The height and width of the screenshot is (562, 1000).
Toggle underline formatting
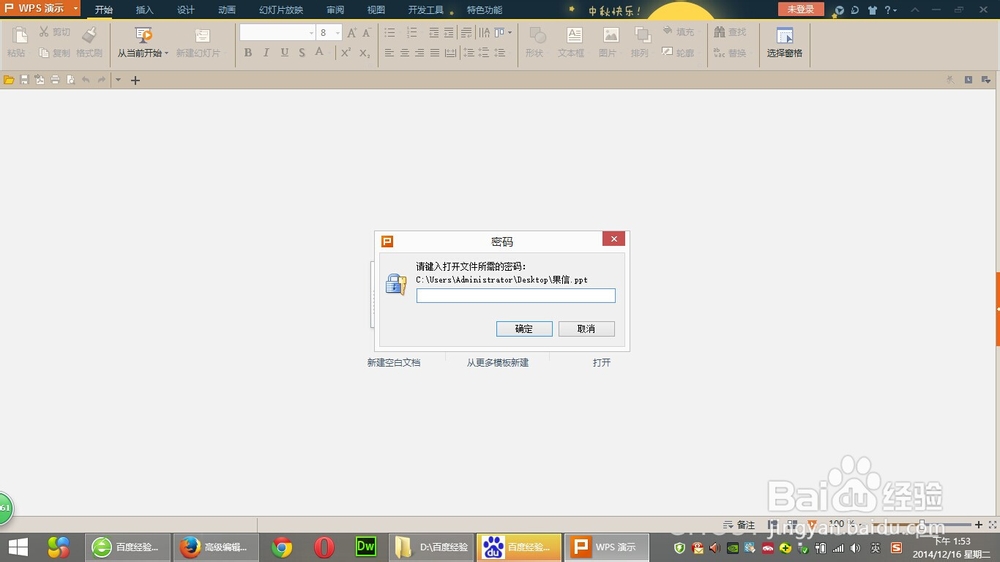tap(284, 53)
